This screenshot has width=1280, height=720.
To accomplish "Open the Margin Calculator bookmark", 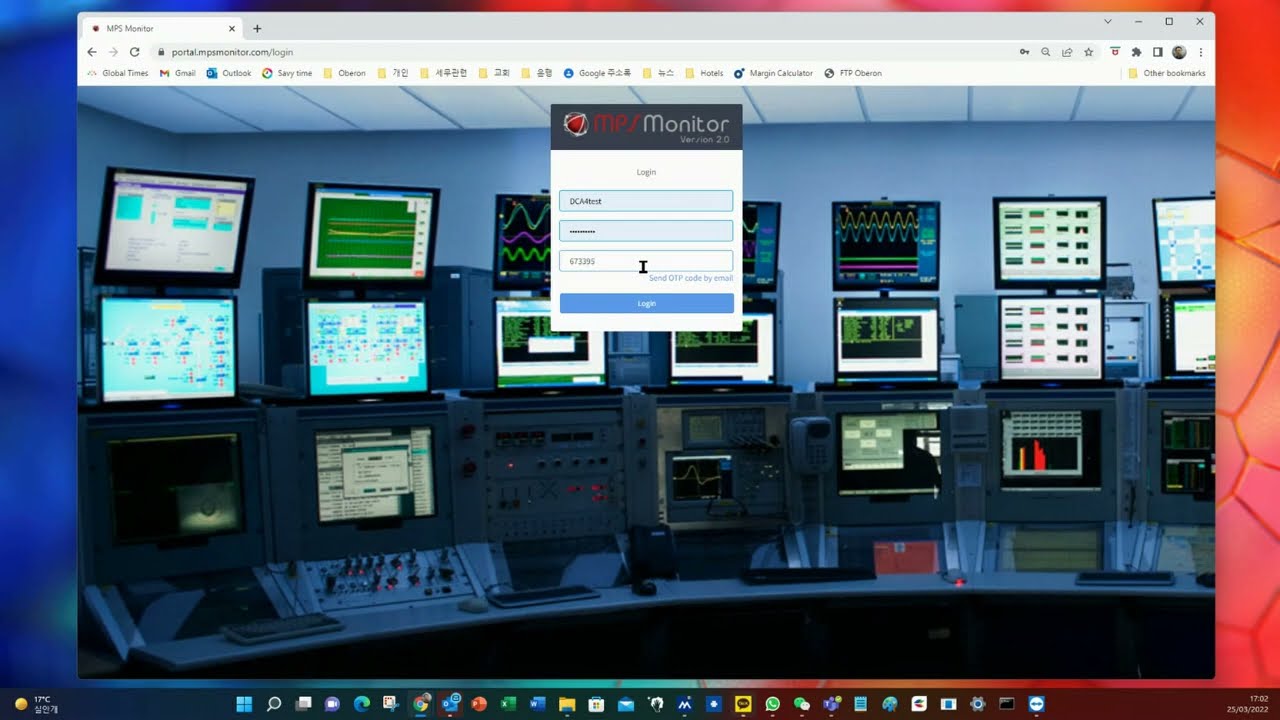I will point(773,73).
